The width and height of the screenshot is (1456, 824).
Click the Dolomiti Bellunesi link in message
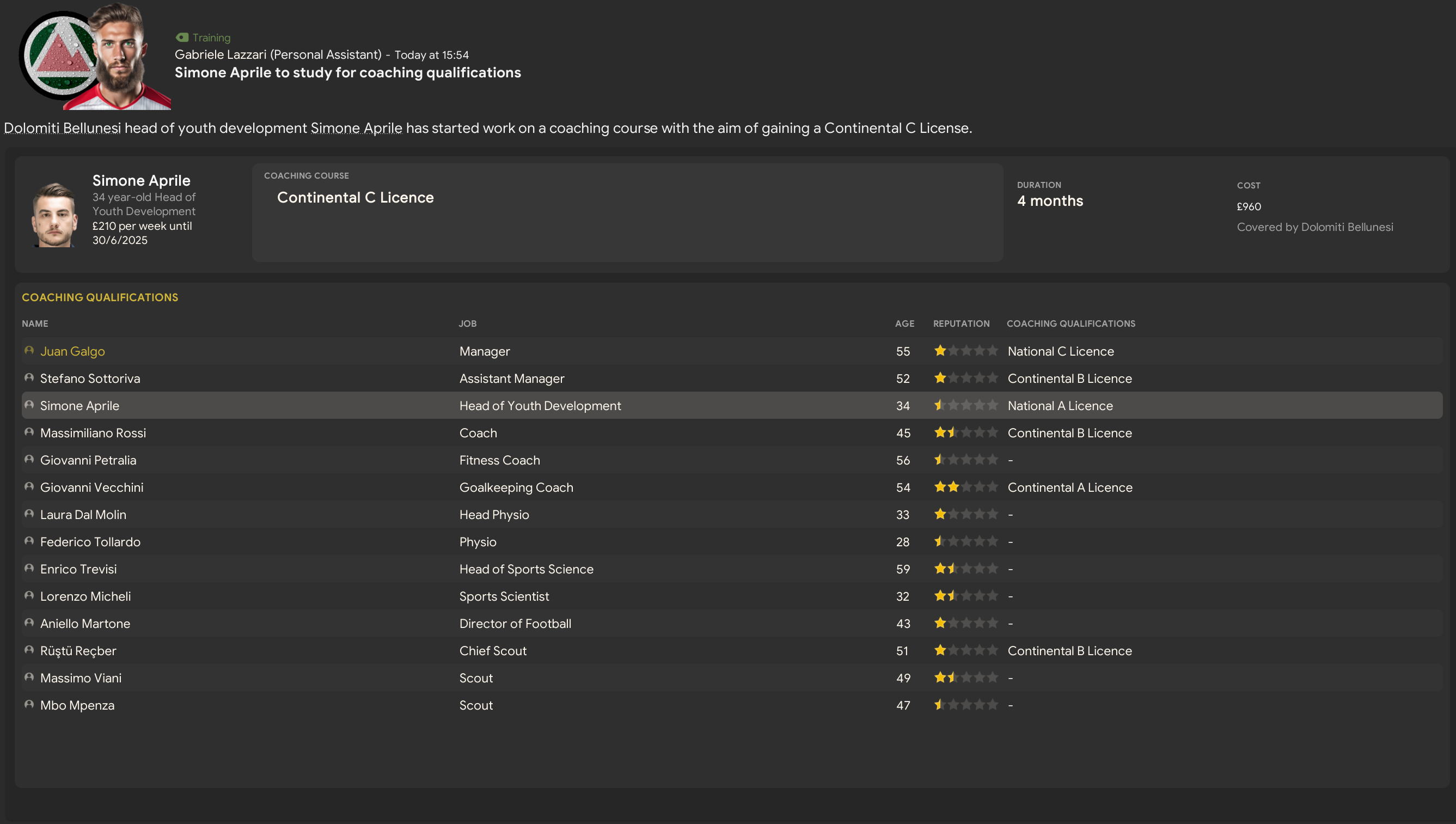[62, 129]
